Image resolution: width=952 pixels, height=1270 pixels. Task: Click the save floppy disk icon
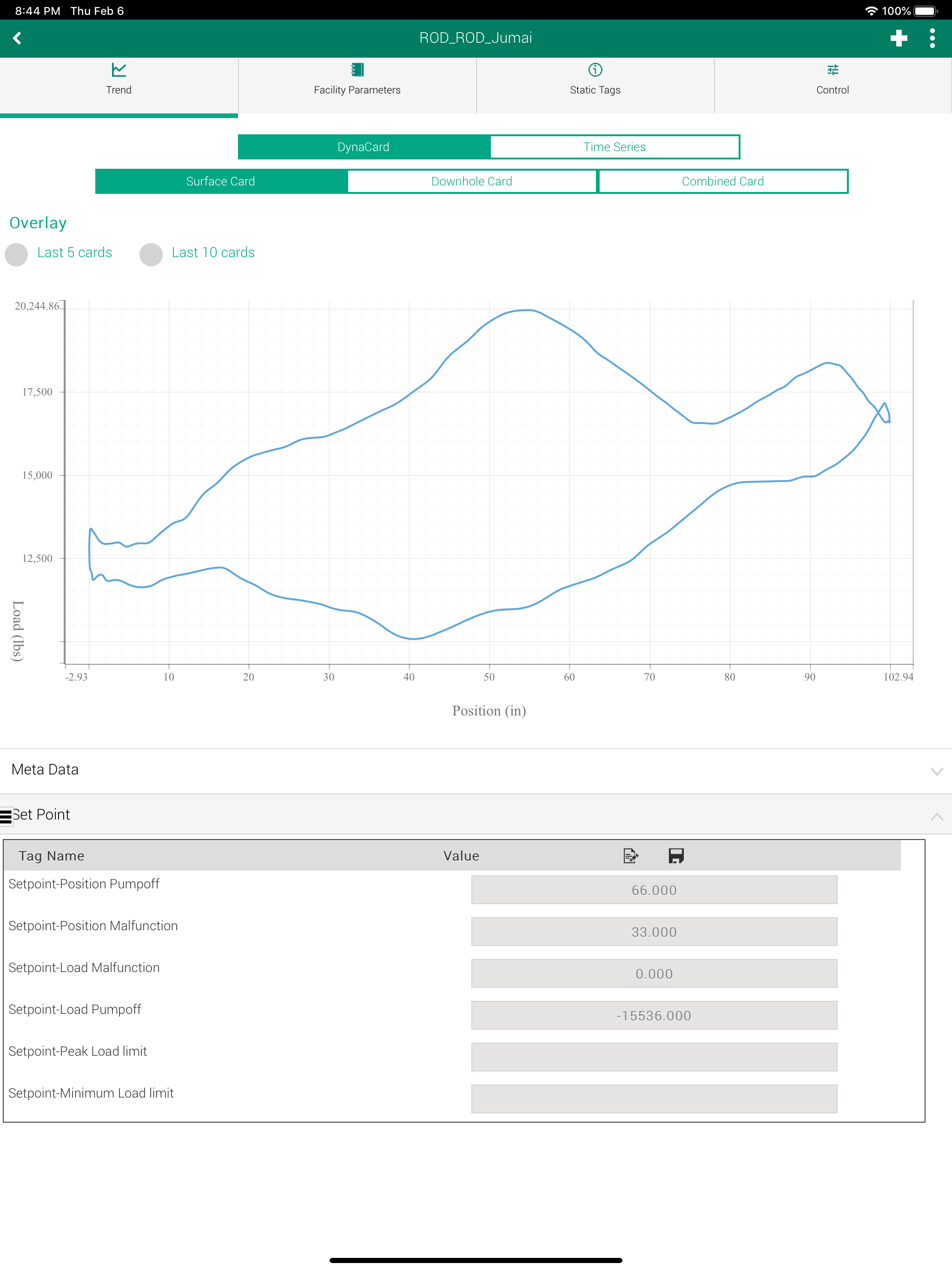(676, 855)
